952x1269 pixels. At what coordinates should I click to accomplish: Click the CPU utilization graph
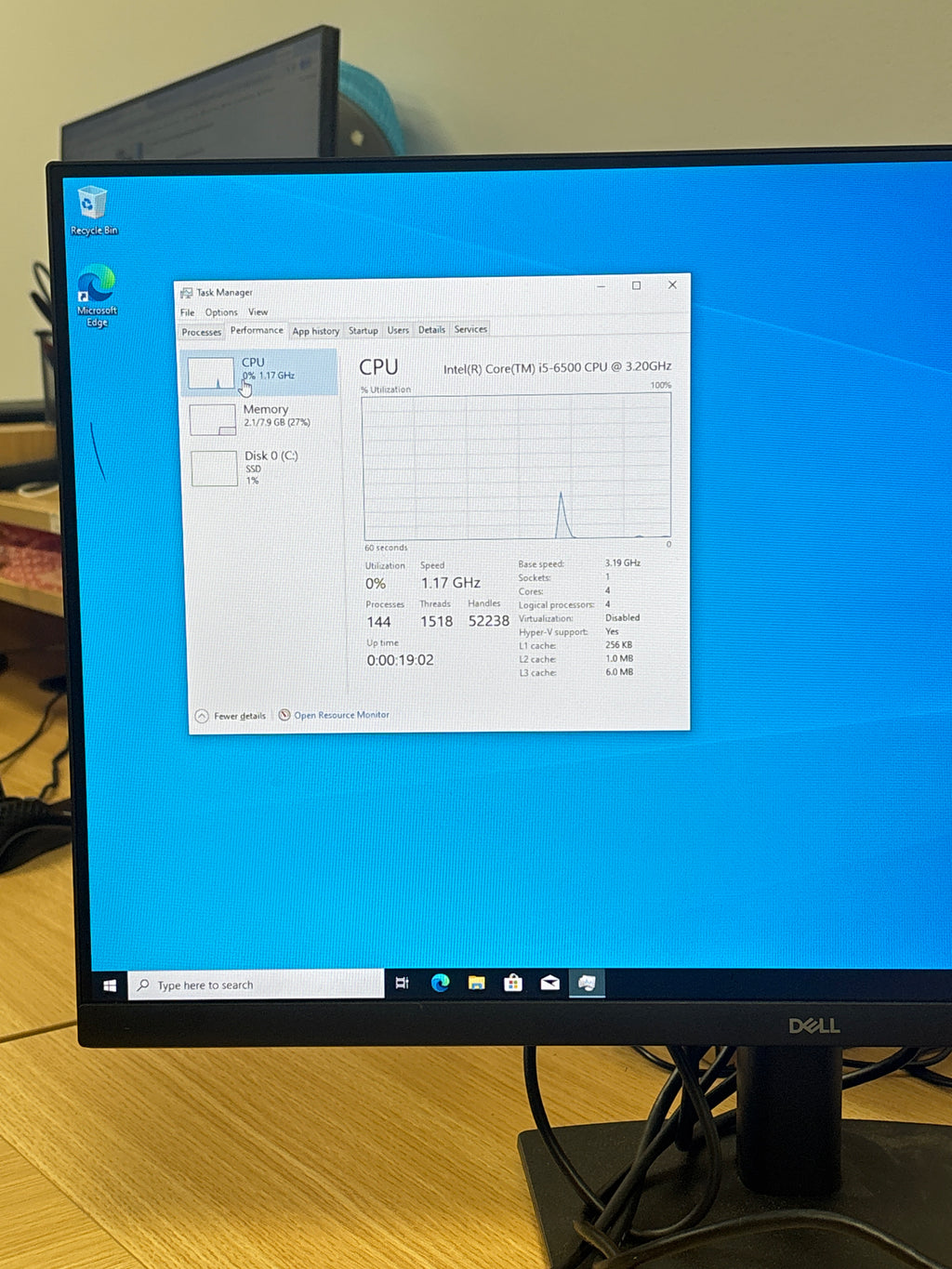(517, 467)
